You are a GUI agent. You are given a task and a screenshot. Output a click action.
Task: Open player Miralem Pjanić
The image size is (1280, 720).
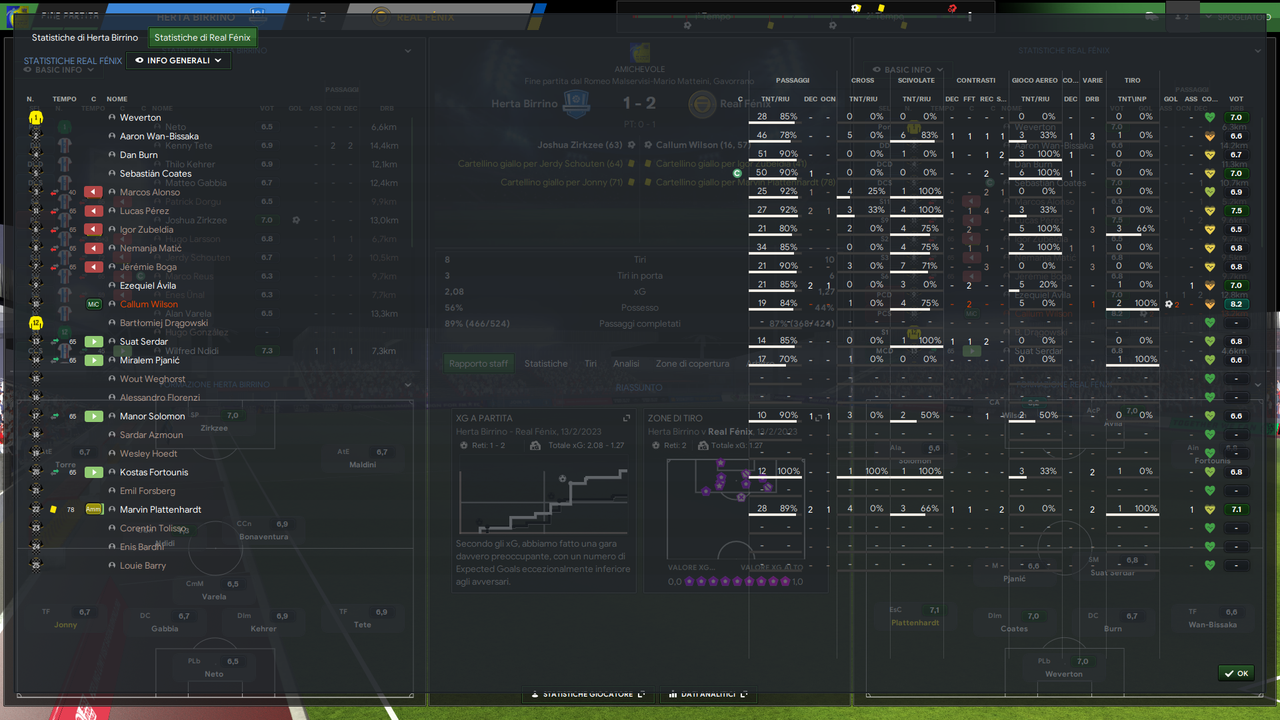pyautogui.click(x=150, y=360)
